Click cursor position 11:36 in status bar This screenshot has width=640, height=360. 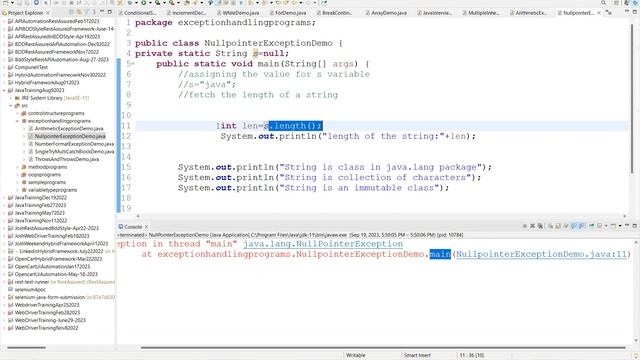coord(472,355)
